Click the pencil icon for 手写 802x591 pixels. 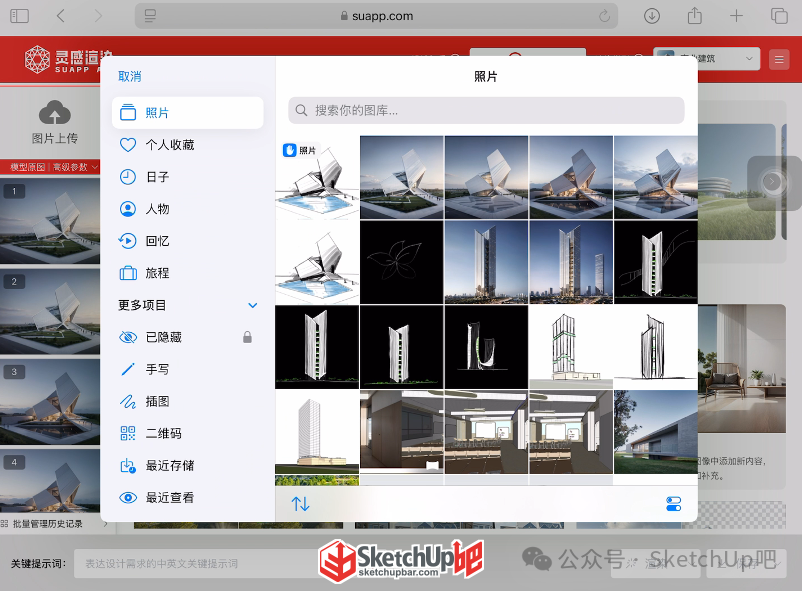128,369
